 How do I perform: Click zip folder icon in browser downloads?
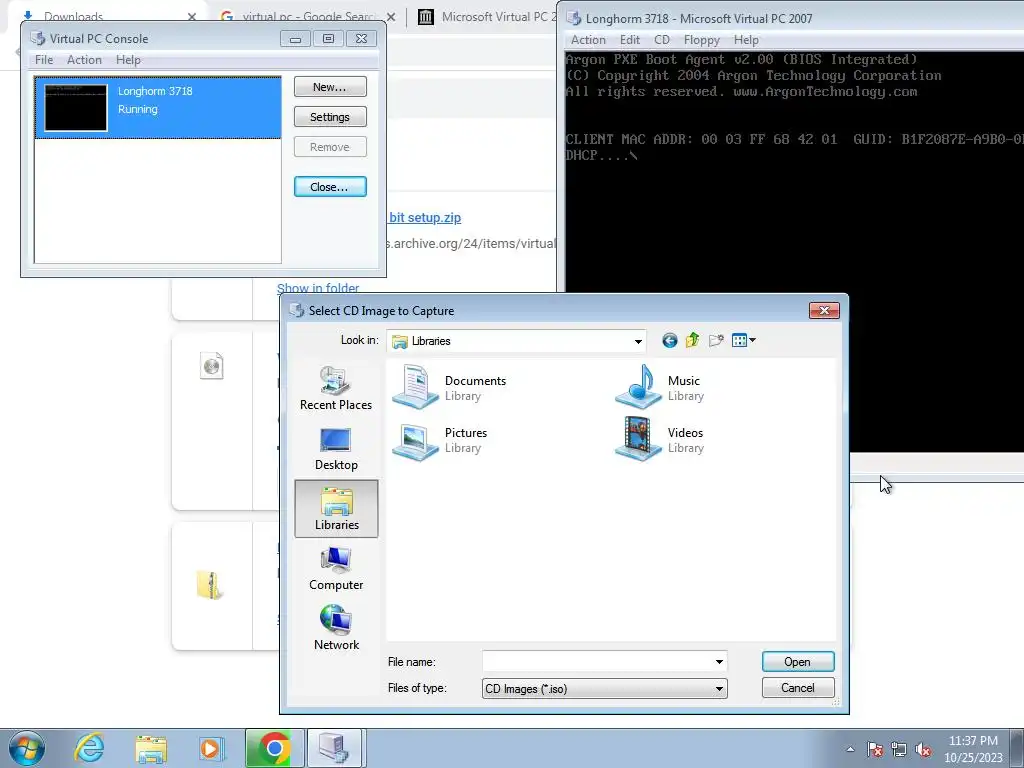tap(210, 584)
